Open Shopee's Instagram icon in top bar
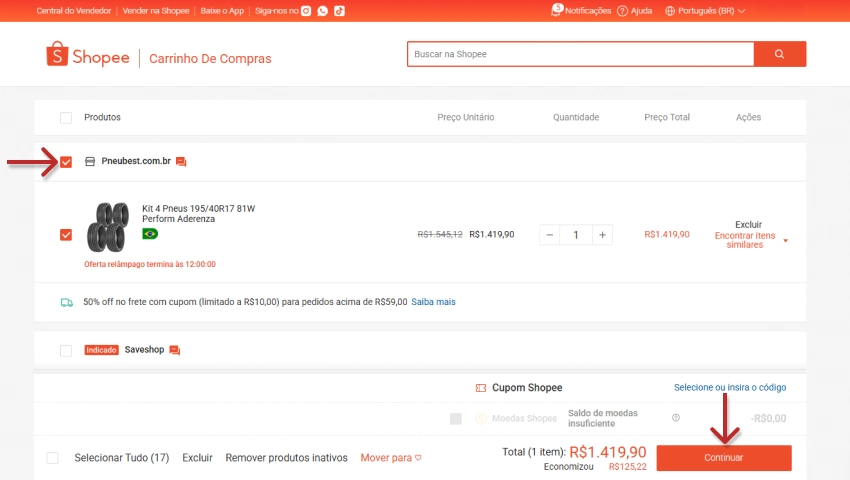Image resolution: width=850 pixels, height=480 pixels. pos(306,11)
